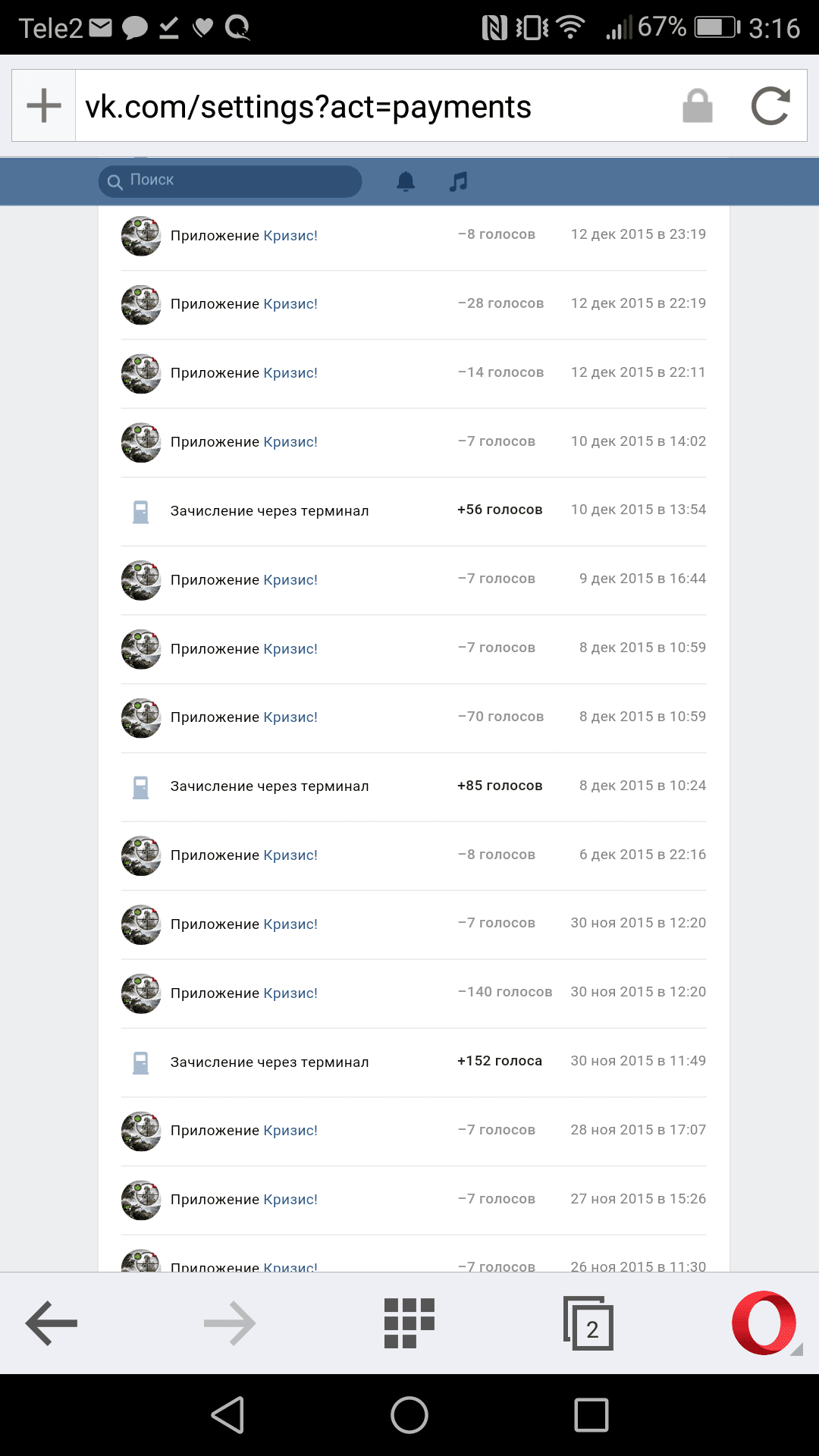Viewport: 819px width, 1456px height.
Task: Go back using the browser back arrow
Action: click(x=52, y=1323)
